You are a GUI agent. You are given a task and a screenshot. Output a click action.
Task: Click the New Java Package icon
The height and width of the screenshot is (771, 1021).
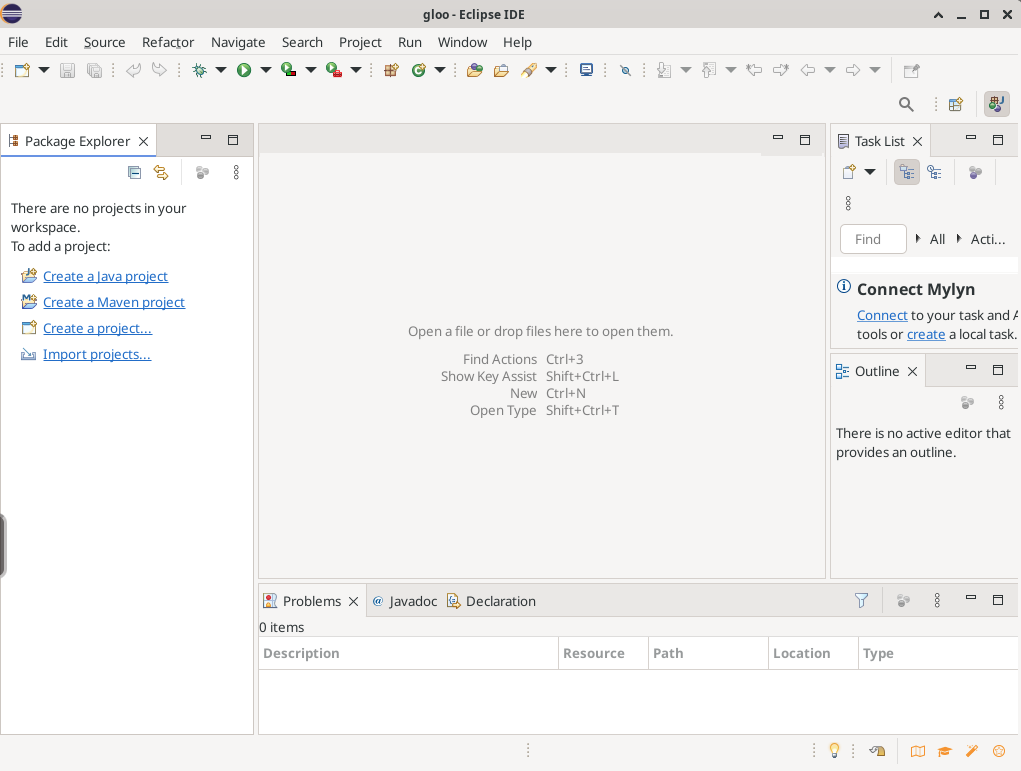point(391,70)
